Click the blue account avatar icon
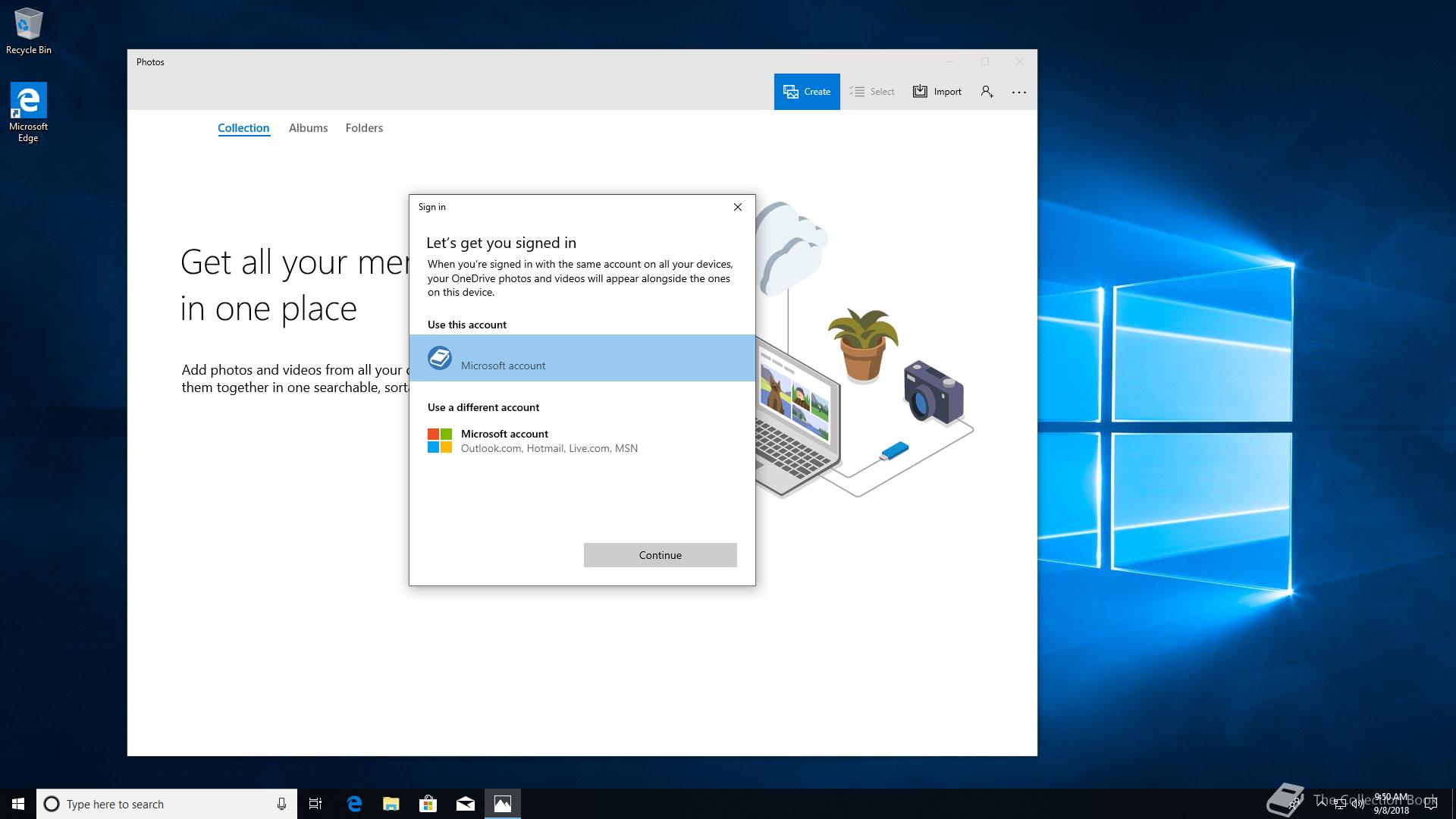 440,358
